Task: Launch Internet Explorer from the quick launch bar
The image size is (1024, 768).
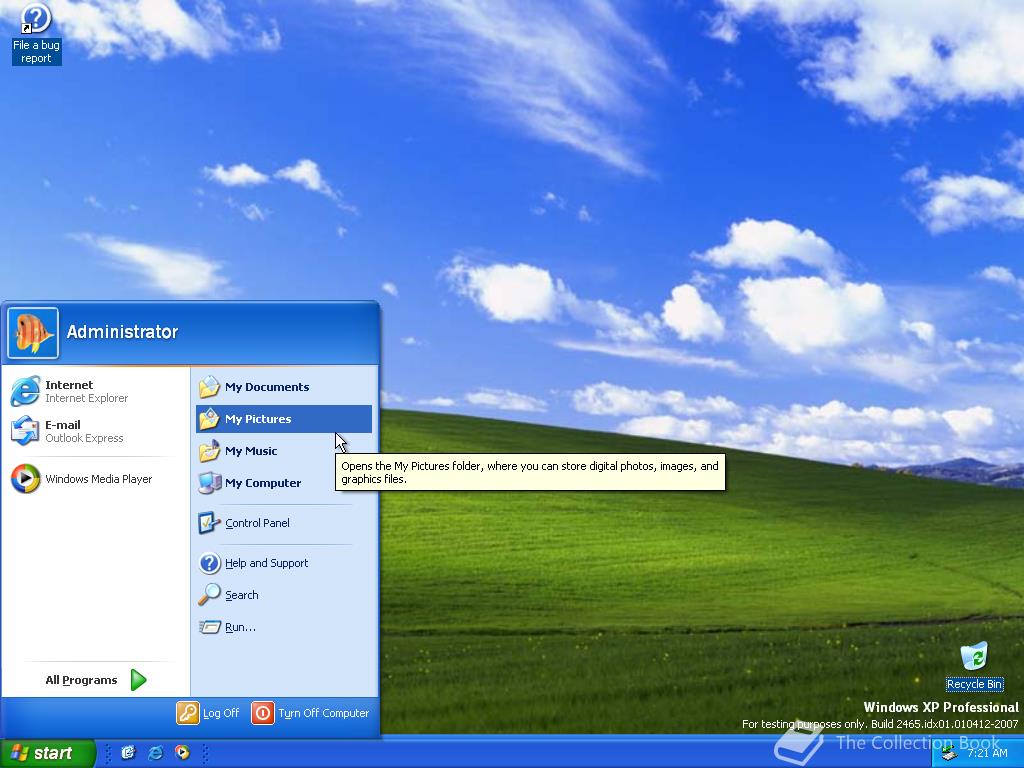Action: coord(155,753)
